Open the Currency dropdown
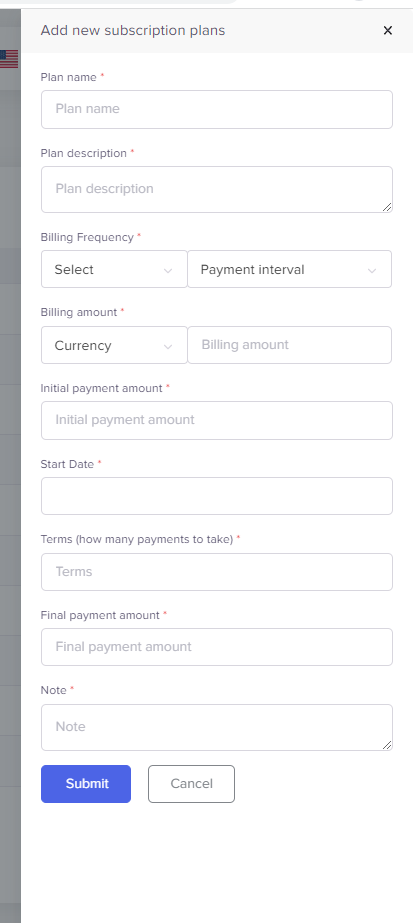 (x=114, y=345)
